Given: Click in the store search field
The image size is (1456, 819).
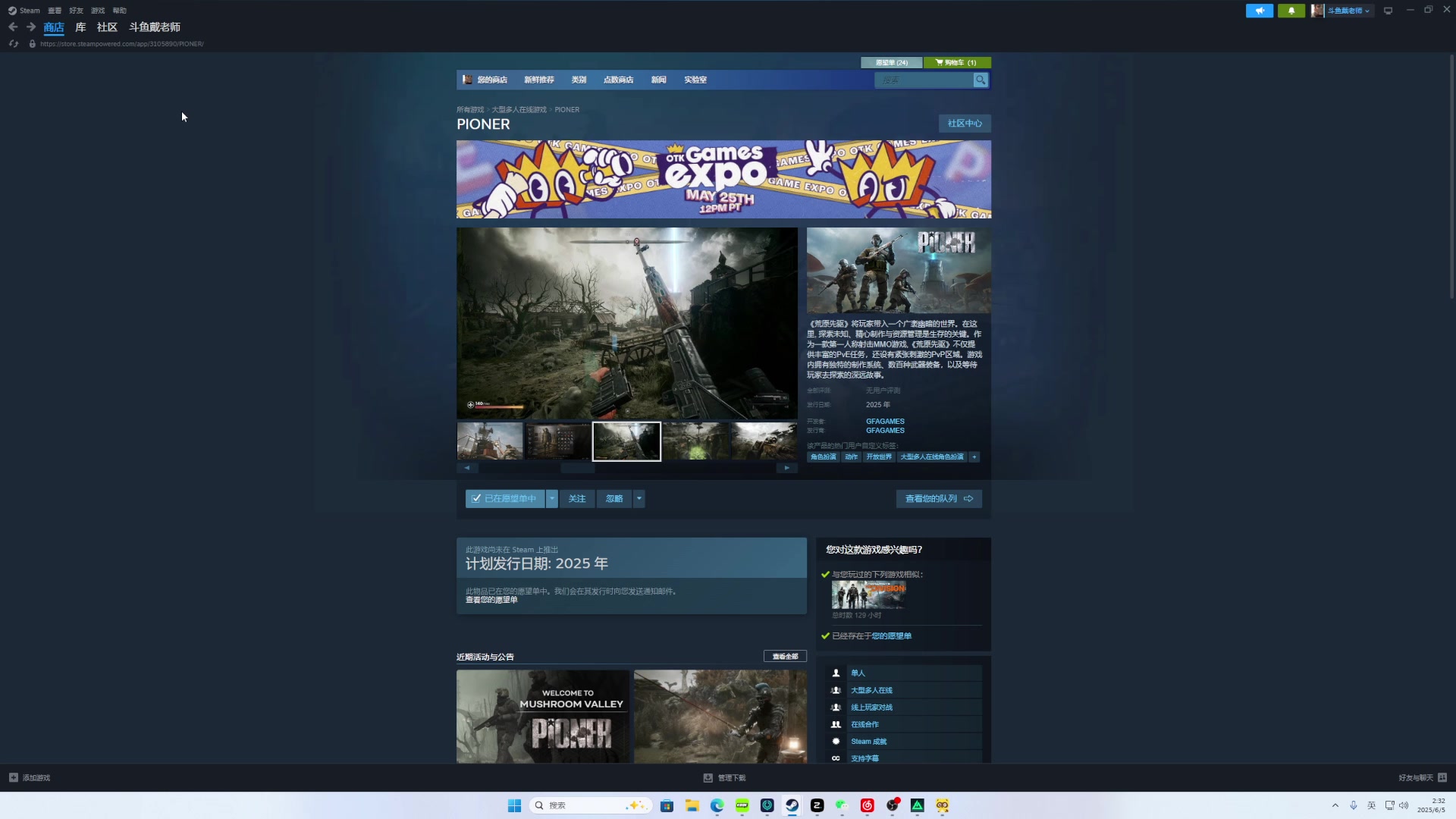Looking at the screenshot, I should tap(924, 80).
